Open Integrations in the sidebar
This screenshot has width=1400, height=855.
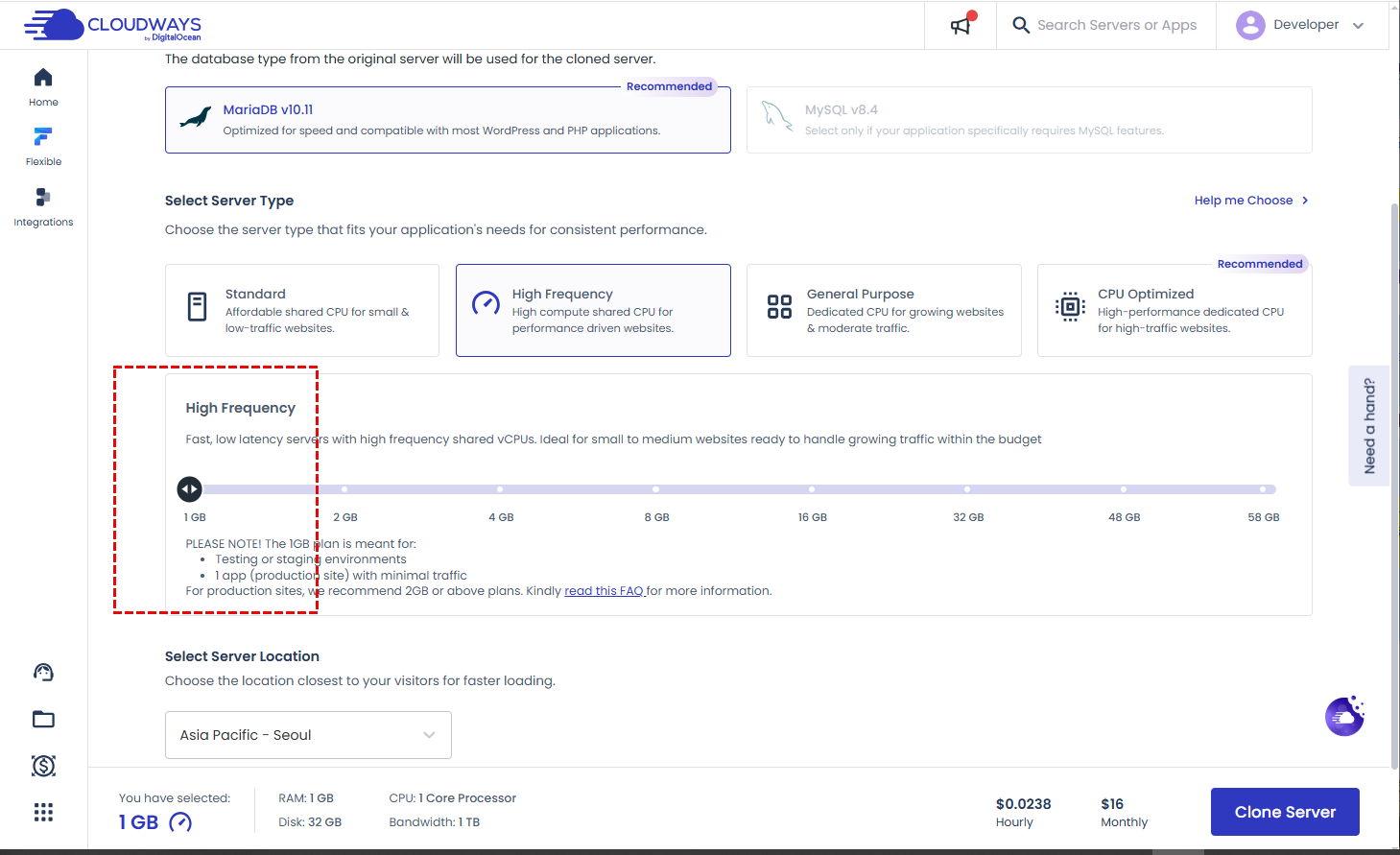coord(43,207)
